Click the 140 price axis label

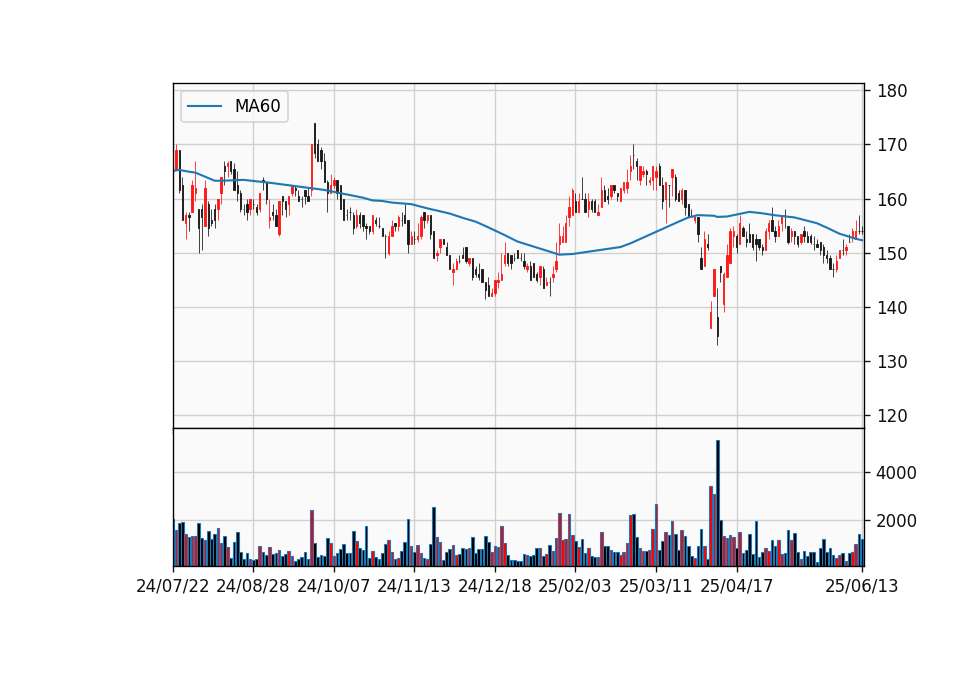[892, 307]
